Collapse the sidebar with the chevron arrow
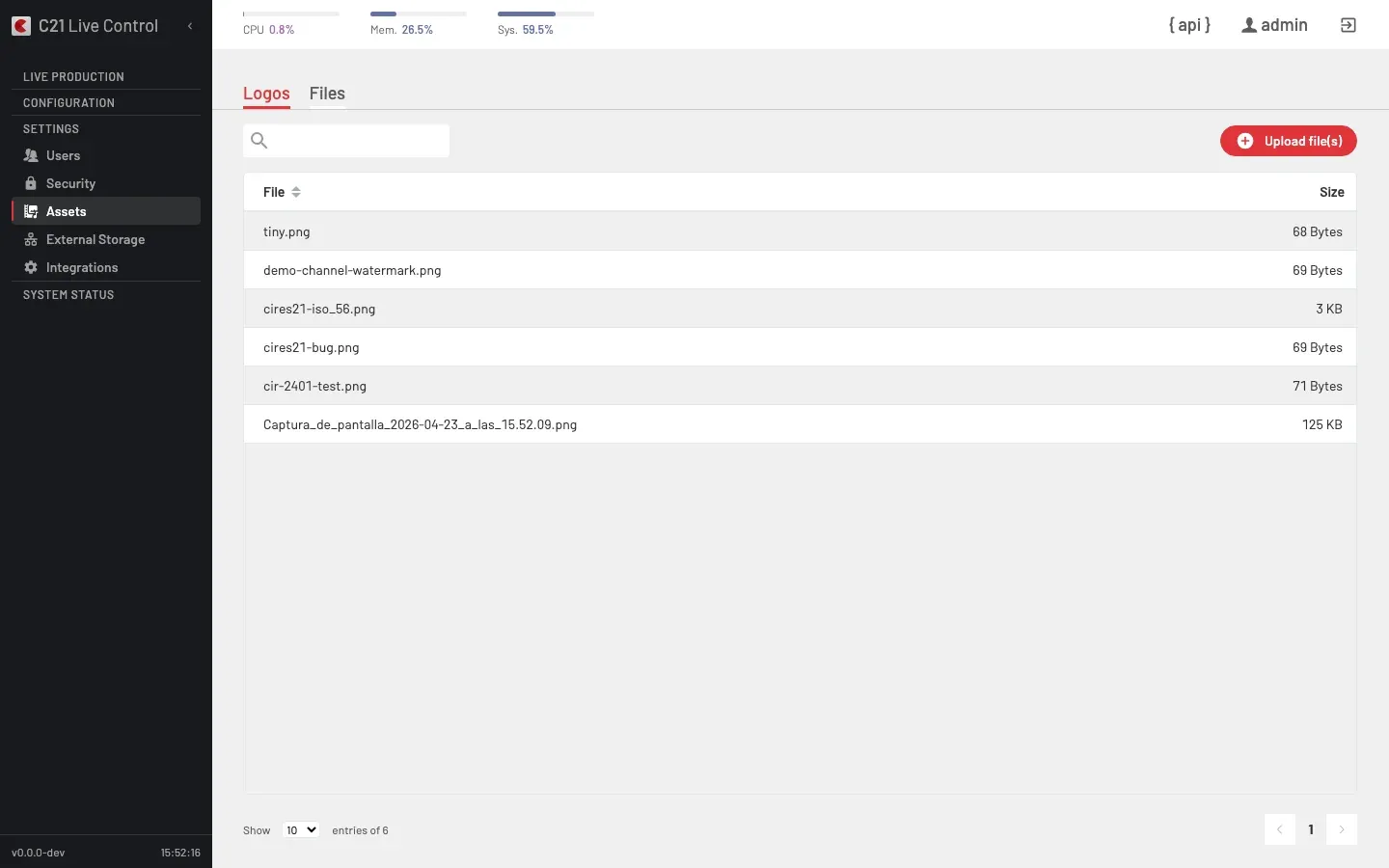This screenshot has width=1389, height=868. (x=190, y=26)
